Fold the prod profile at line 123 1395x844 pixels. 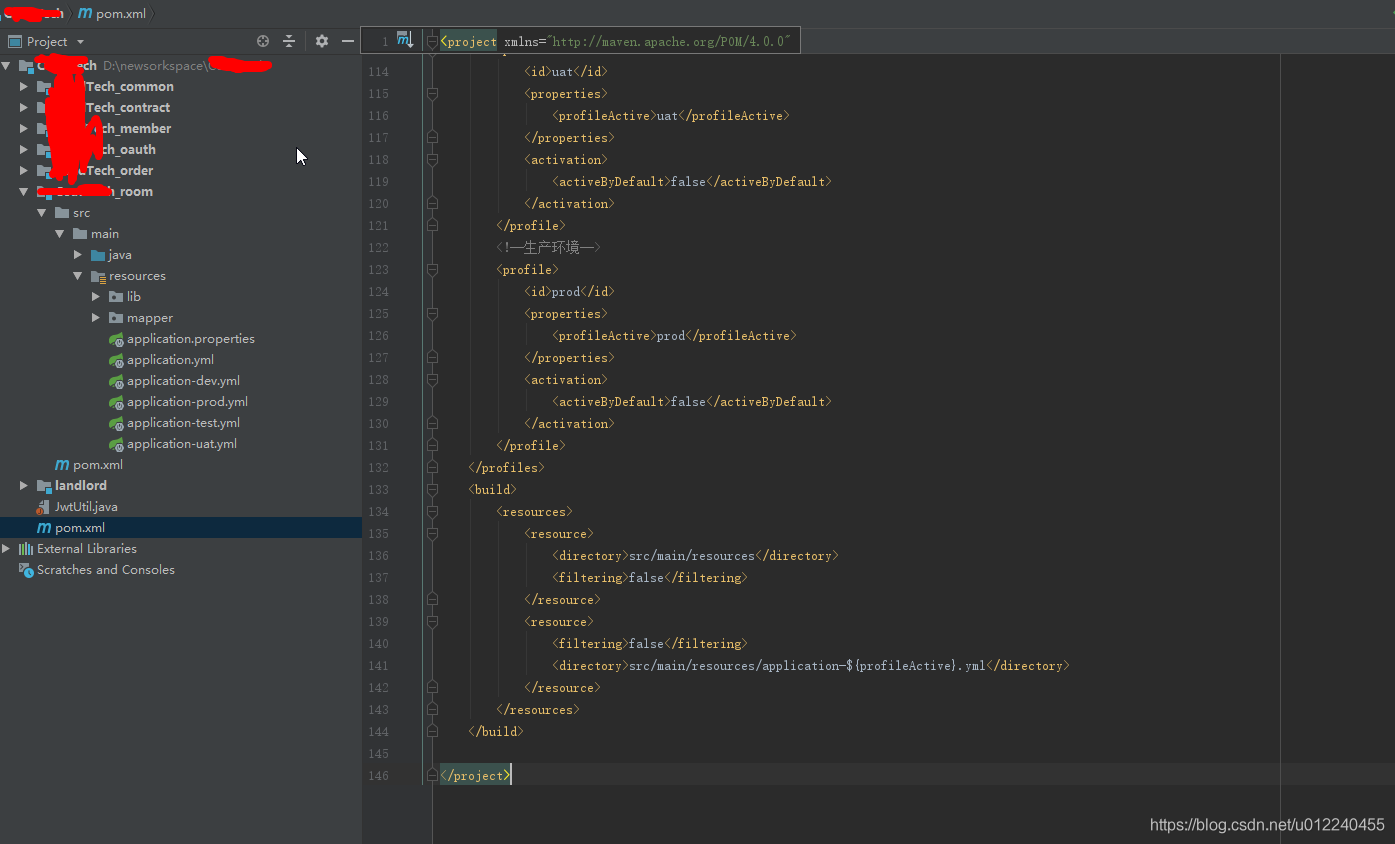pyautogui.click(x=432, y=269)
